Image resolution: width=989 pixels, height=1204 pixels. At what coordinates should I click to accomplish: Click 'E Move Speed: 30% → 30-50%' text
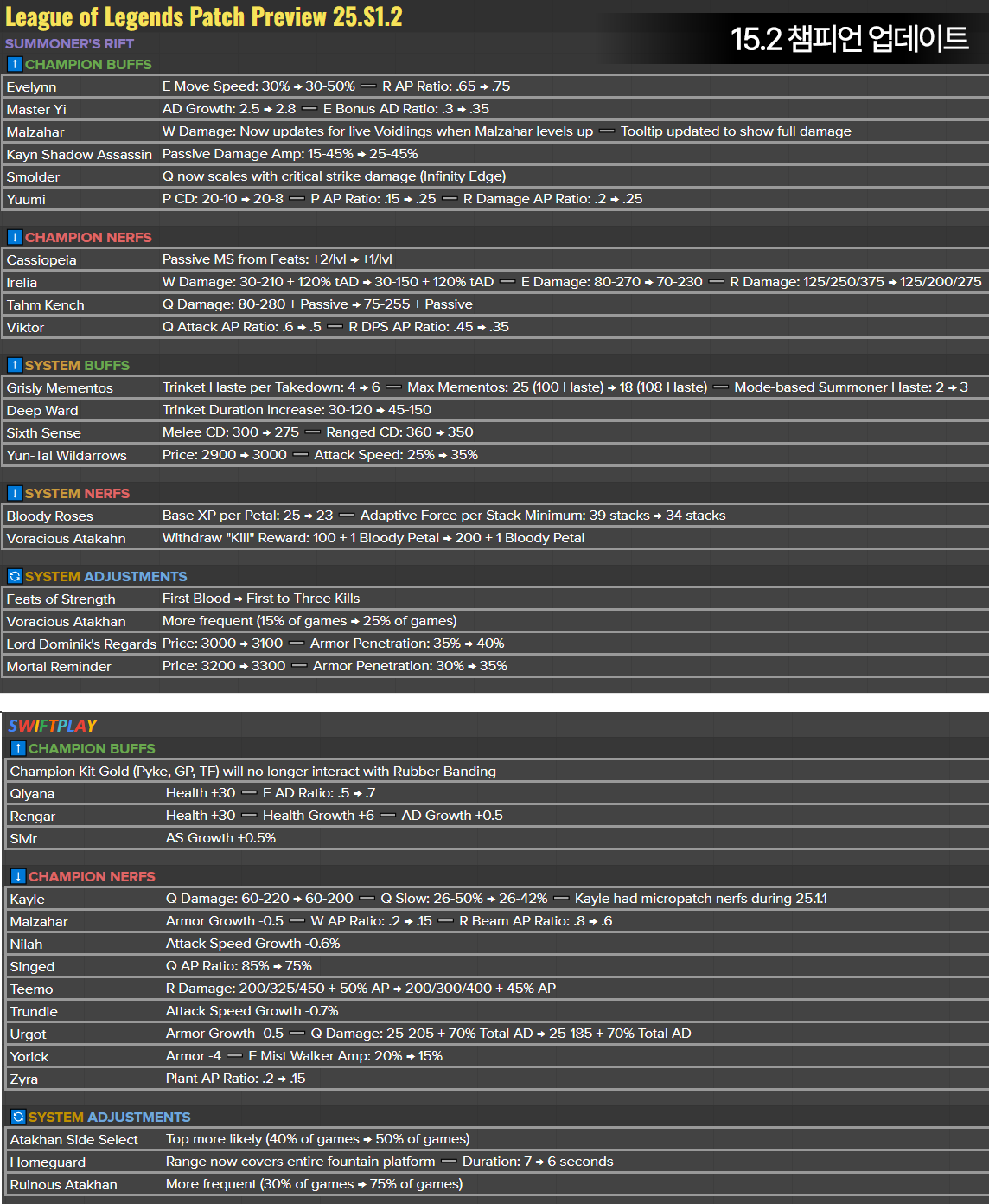[258, 86]
